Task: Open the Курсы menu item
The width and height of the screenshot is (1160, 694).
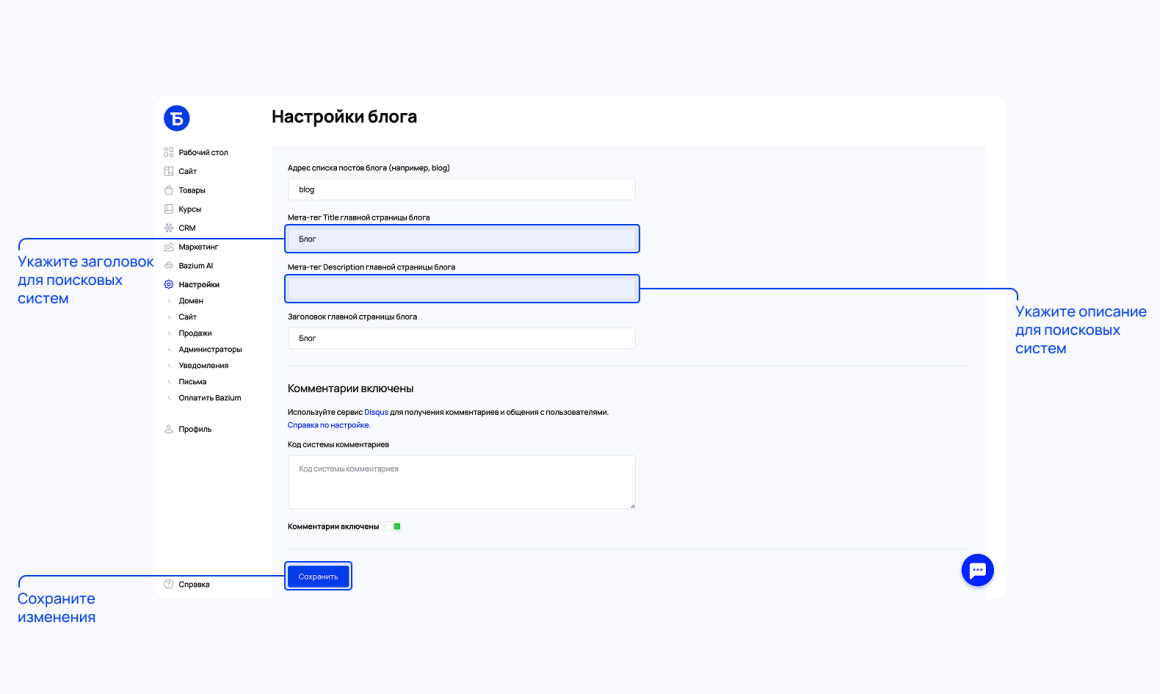Action: click(189, 209)
